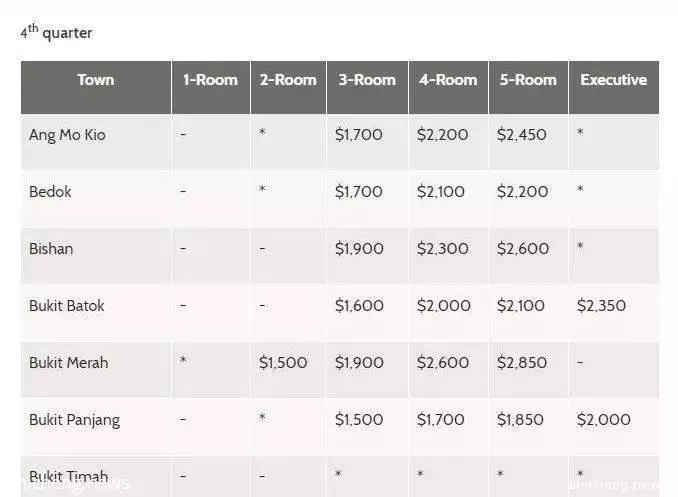The image size is (678, 497).
Task: Select the 4th quarter heading text
Action: [x=56, y=32]
